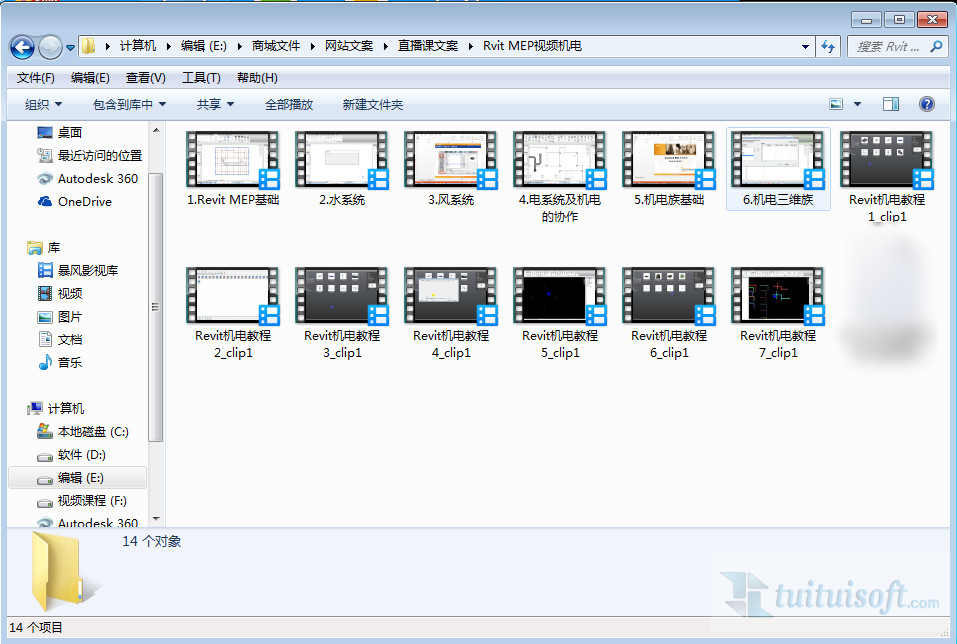Viewport: 957px width, 644px height.
Task: Open the 编辑(E) menu
Action: [x=90, y=78]
